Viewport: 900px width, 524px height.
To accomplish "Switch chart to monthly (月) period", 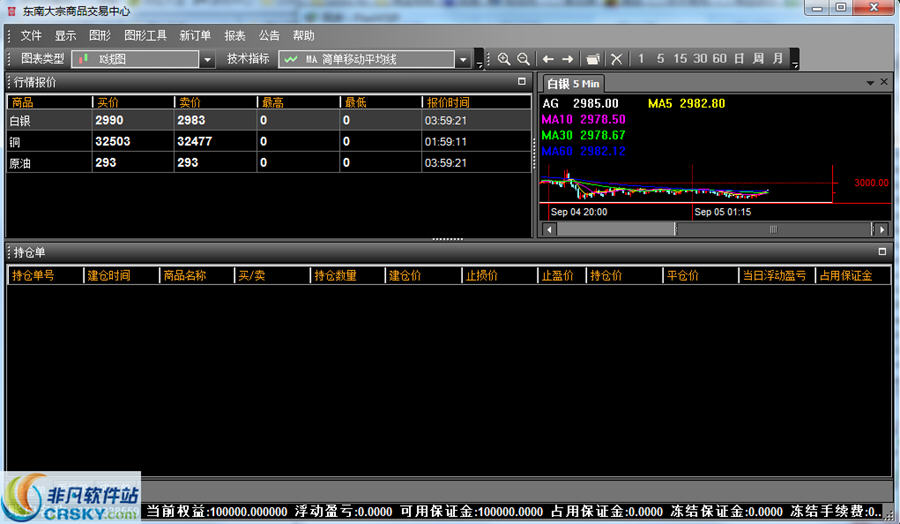I will 778,59.
